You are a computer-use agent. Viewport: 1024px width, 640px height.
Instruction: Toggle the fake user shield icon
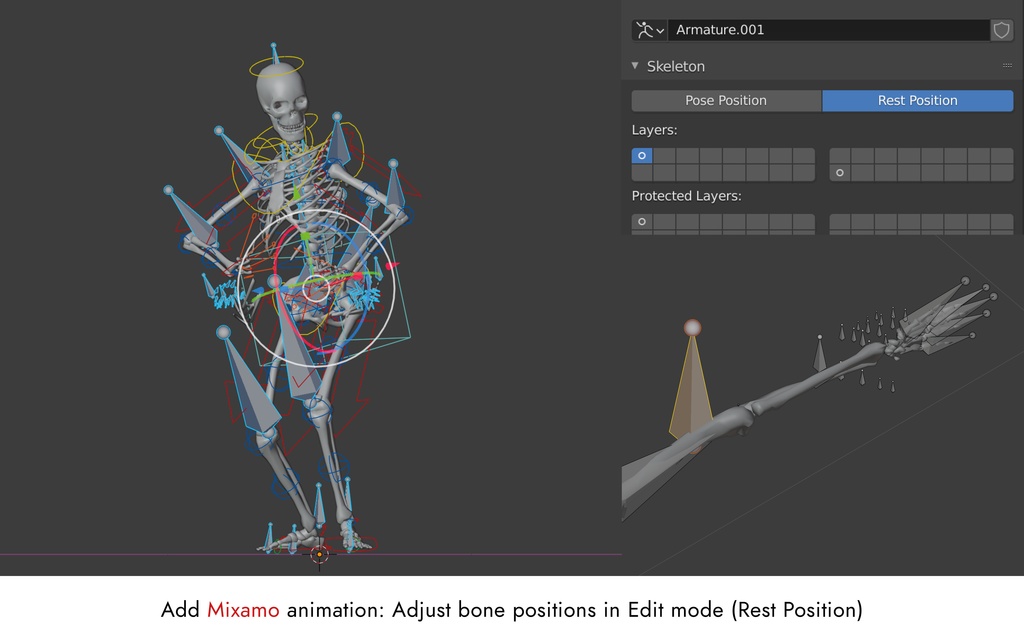[x=1001, y=30]
